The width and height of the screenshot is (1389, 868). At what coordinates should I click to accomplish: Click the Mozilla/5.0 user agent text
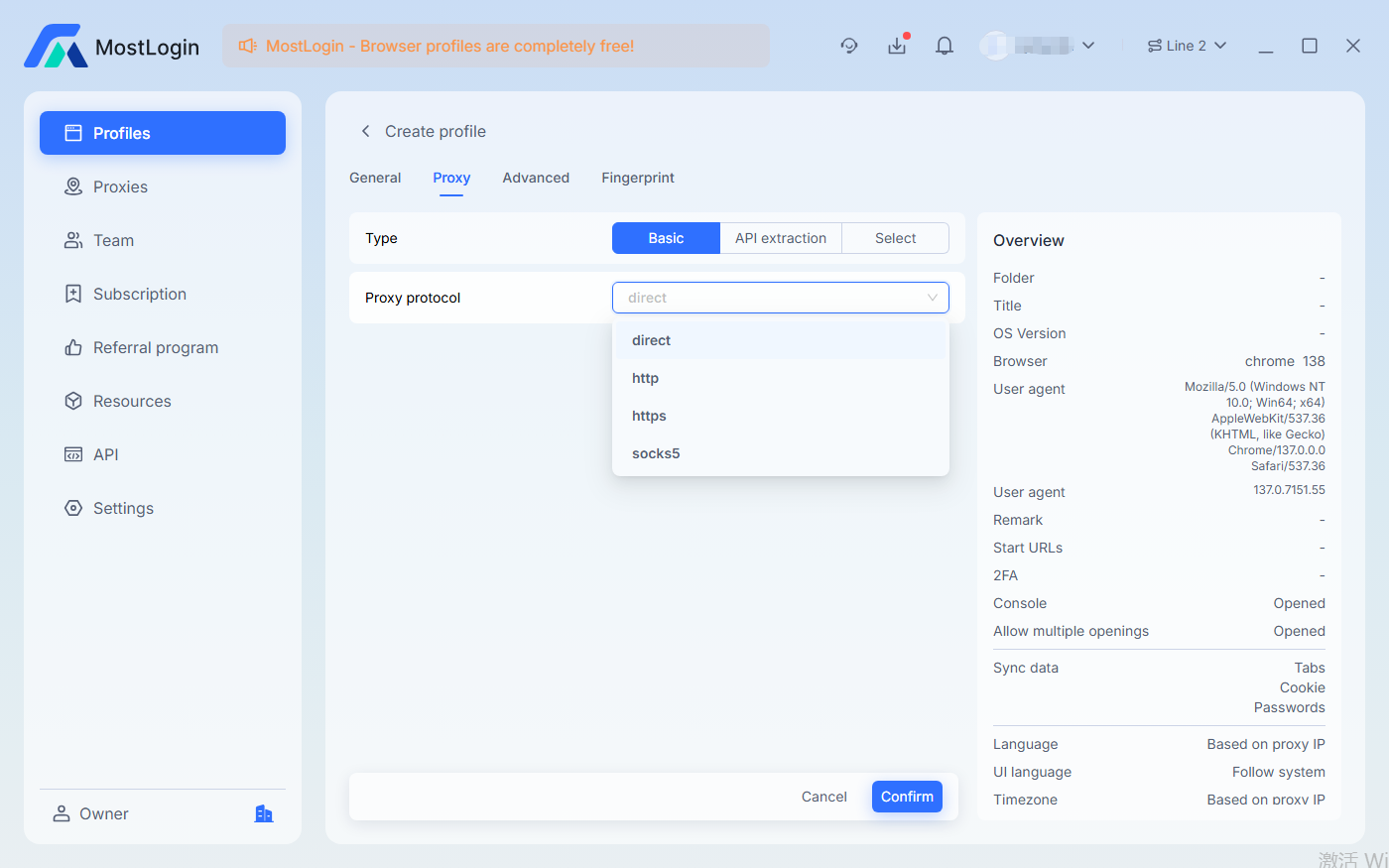tap(1255, 427)
